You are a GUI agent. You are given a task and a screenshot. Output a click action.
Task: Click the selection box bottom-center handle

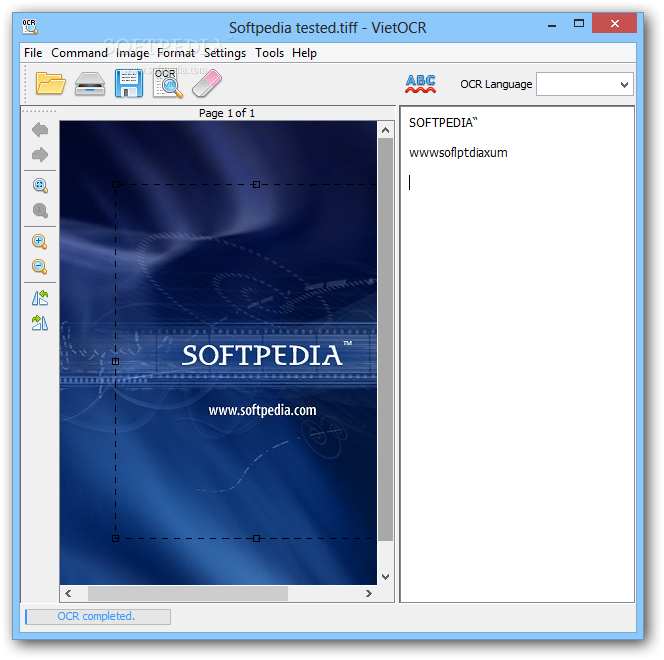point(256,538)
